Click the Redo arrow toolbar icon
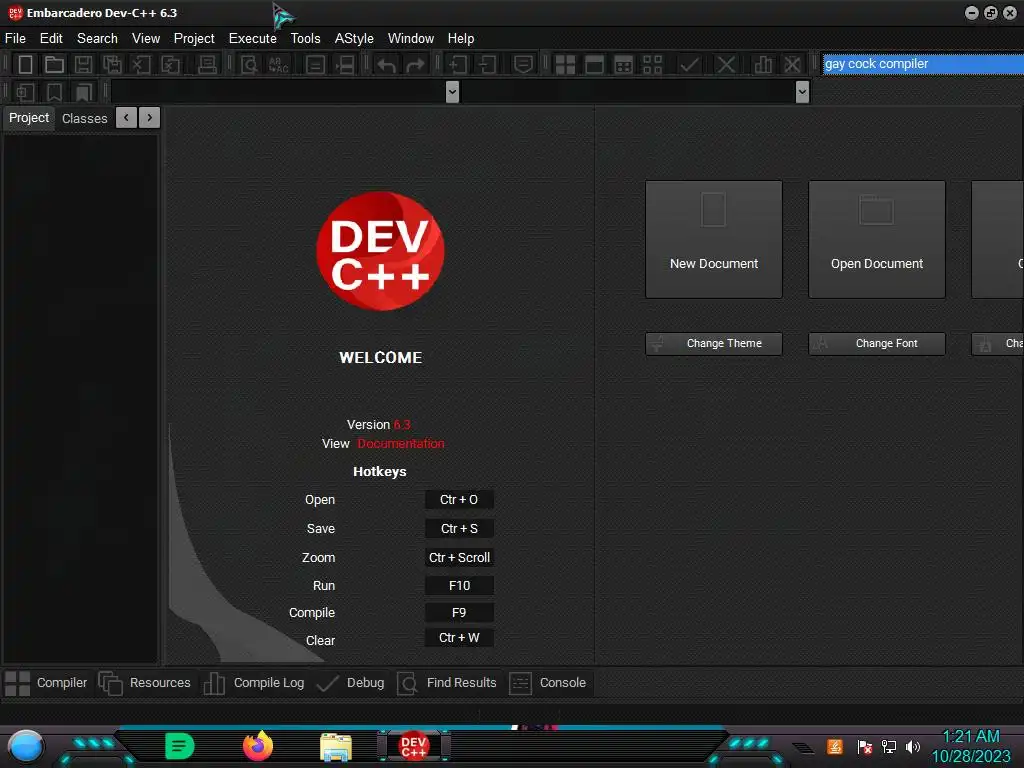 [x=415, y=65]
